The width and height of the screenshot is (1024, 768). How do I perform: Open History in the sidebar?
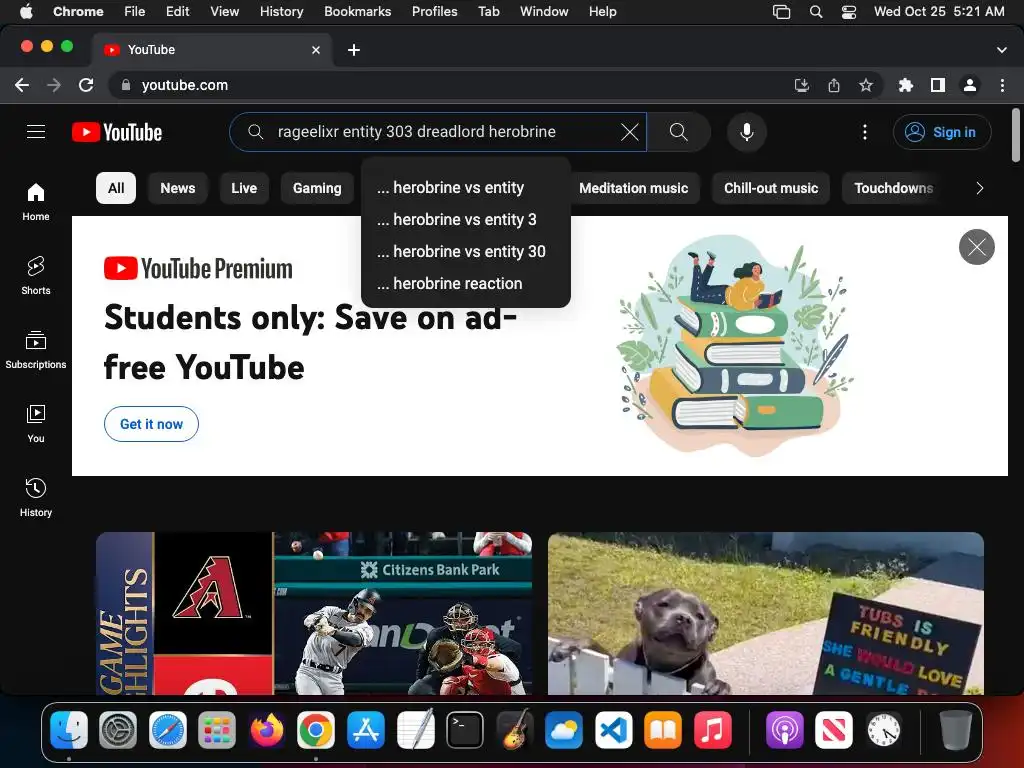tap(36, 498)
